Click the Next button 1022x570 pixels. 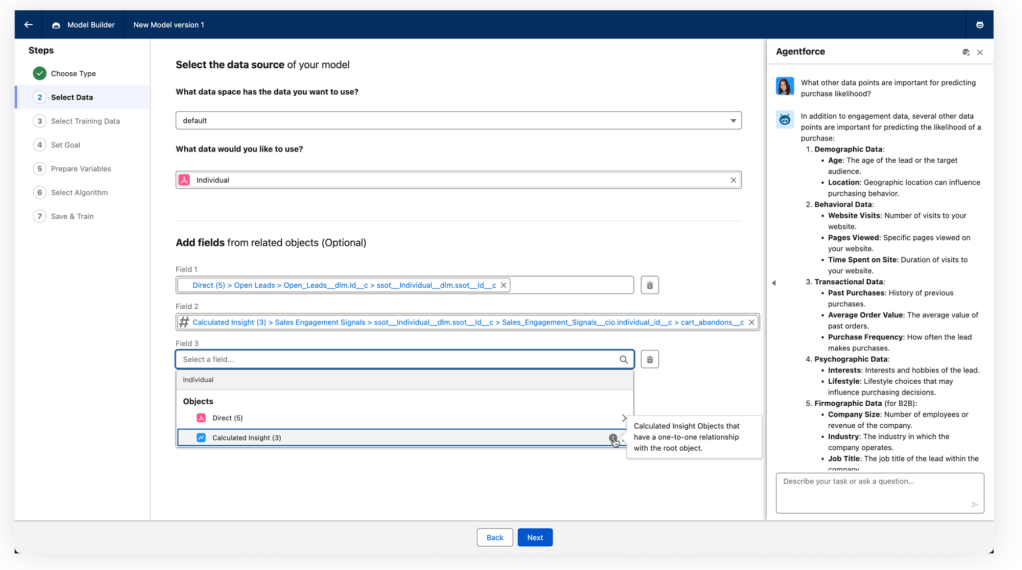(x=535, y=537)
